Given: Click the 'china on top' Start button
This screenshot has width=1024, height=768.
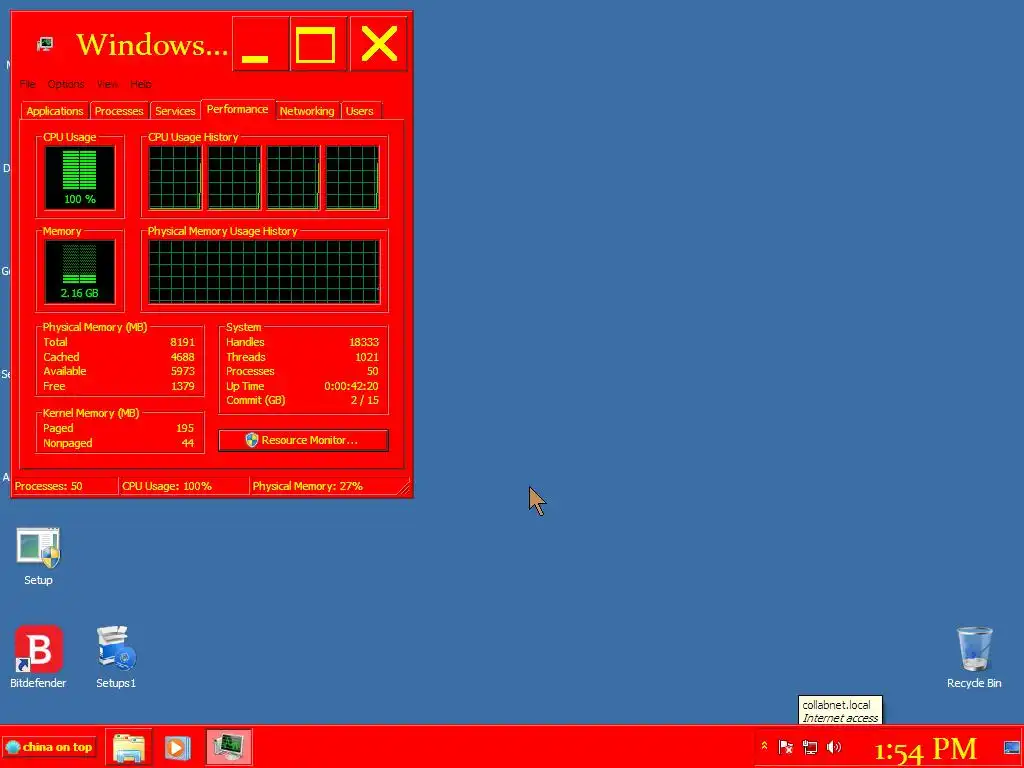Looking at the screenshot, I should [x=50, y=746].
